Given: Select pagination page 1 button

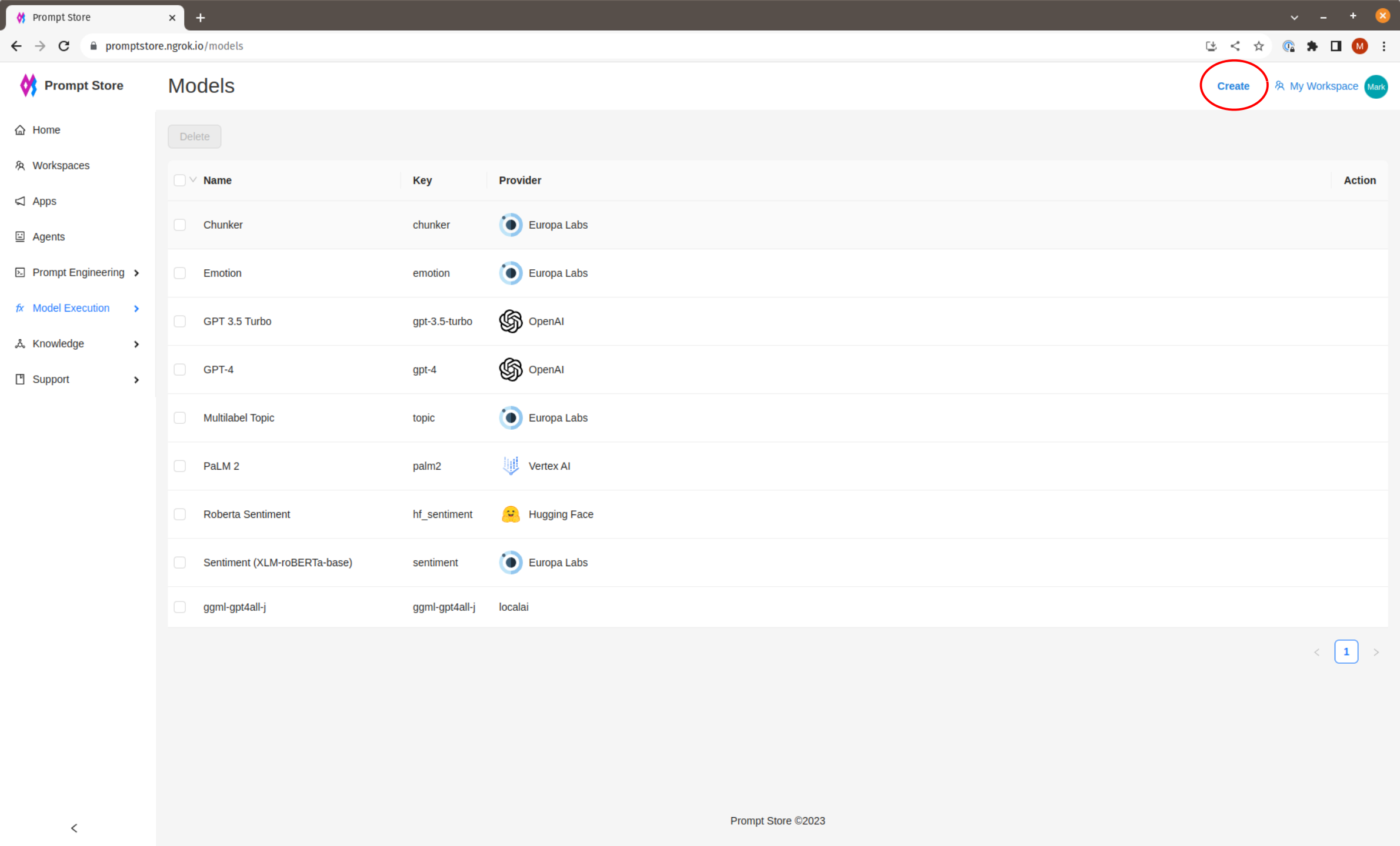Looking at the screenshot, I should coord(1346,652).
